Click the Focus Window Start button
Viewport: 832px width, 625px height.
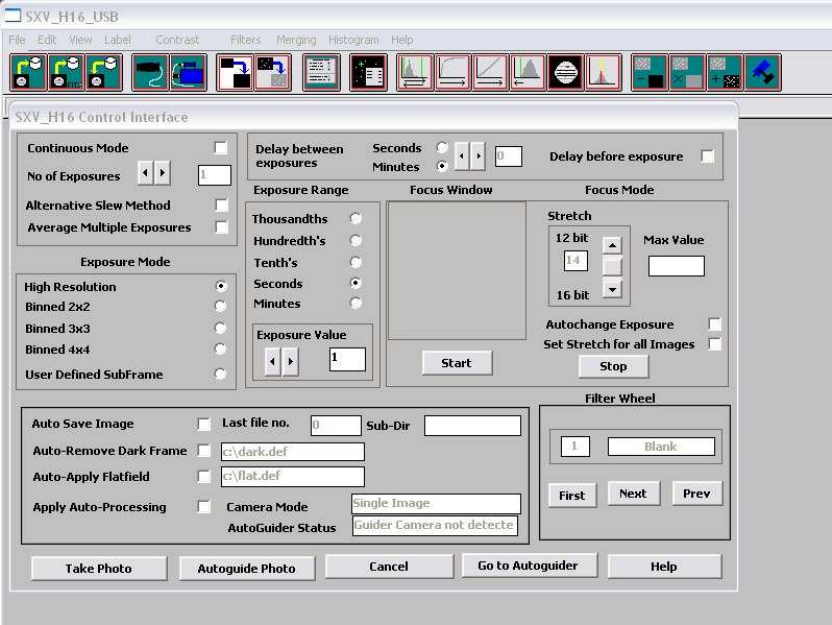pos(457,362)
